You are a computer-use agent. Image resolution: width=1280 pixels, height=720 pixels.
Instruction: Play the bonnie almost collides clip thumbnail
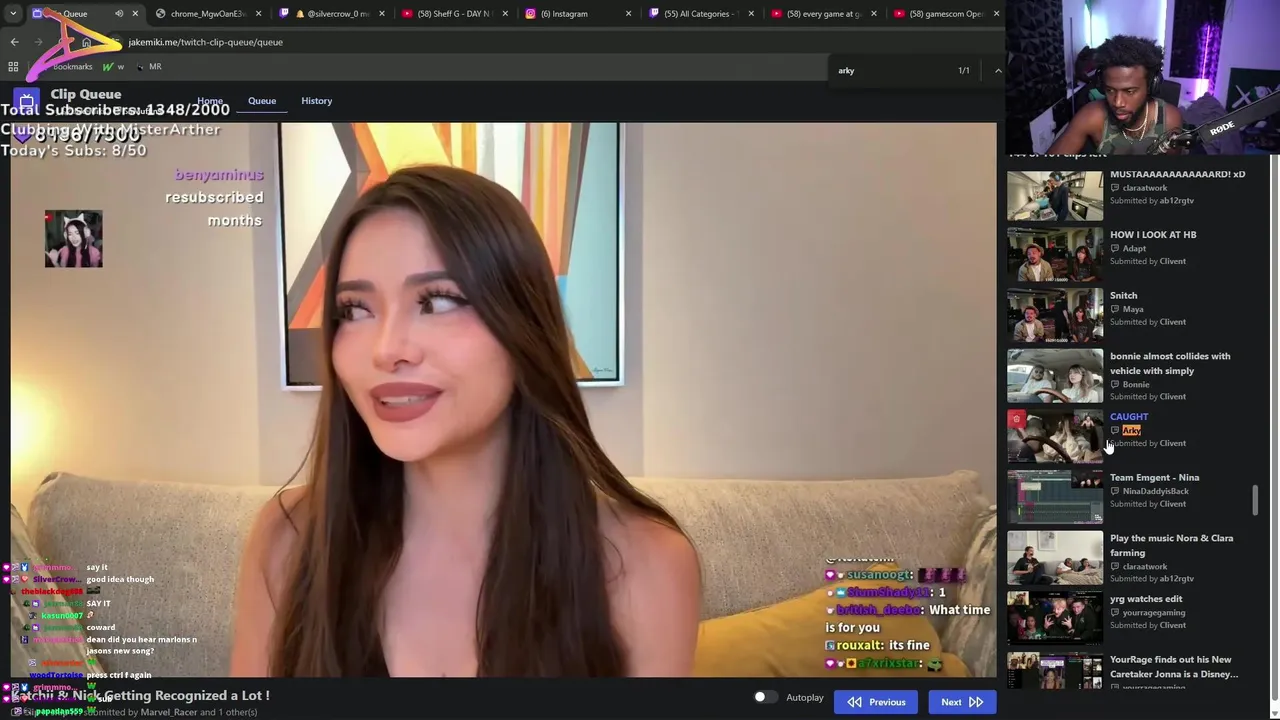(1055, 377)
